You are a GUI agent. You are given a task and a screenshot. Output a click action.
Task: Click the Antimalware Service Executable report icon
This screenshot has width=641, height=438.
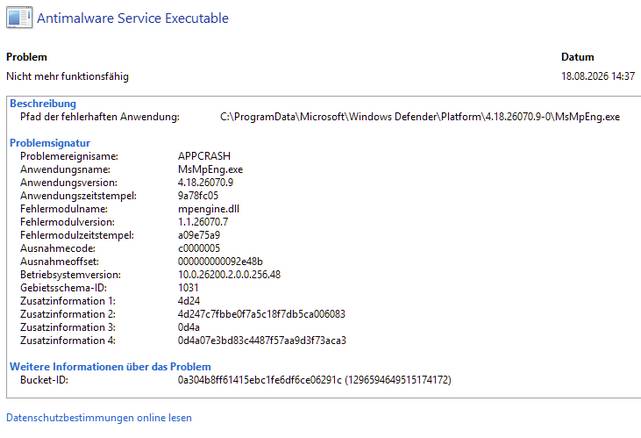[19, 18]
